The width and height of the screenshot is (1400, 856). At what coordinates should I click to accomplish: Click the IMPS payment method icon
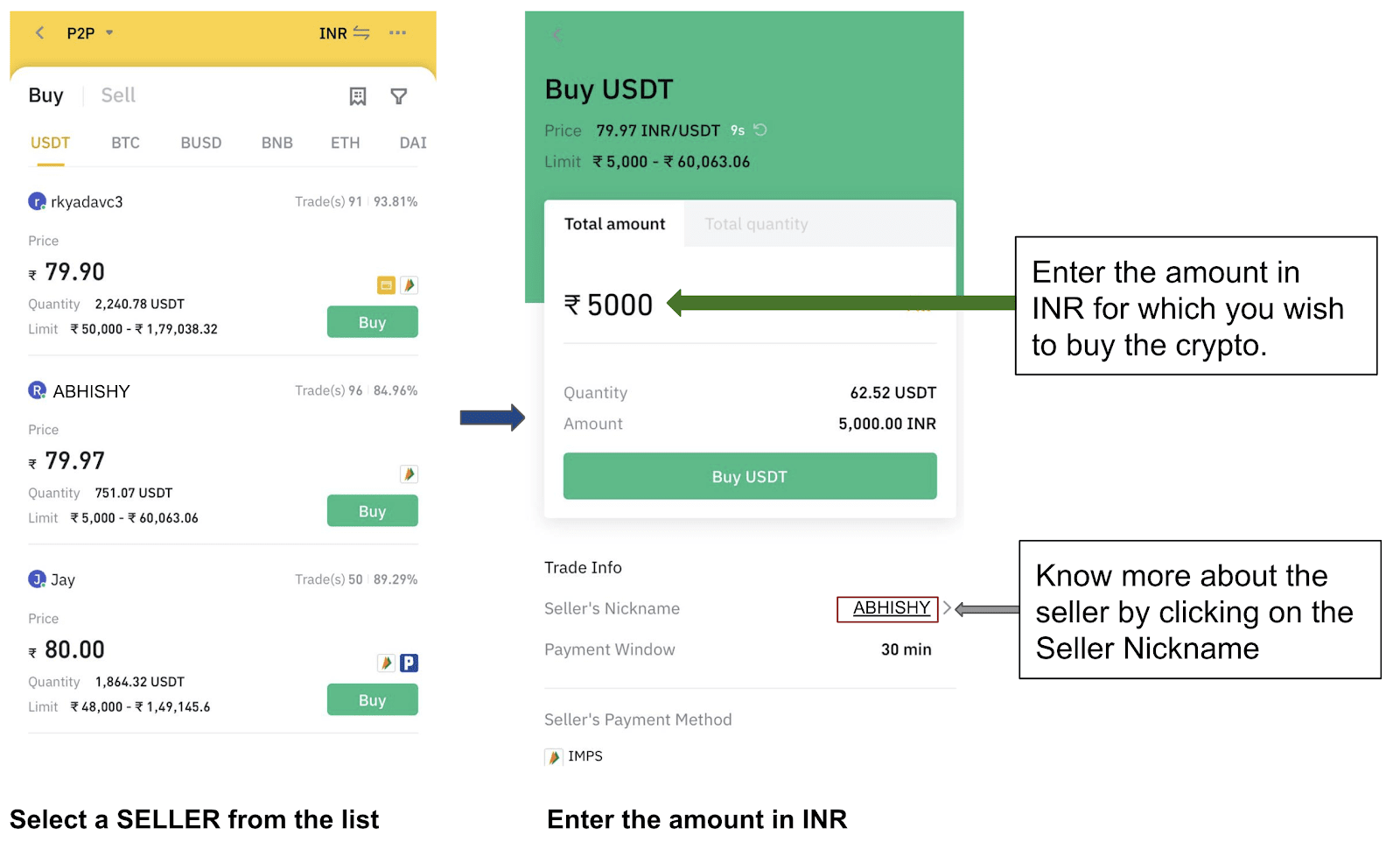tap(553, 757)
